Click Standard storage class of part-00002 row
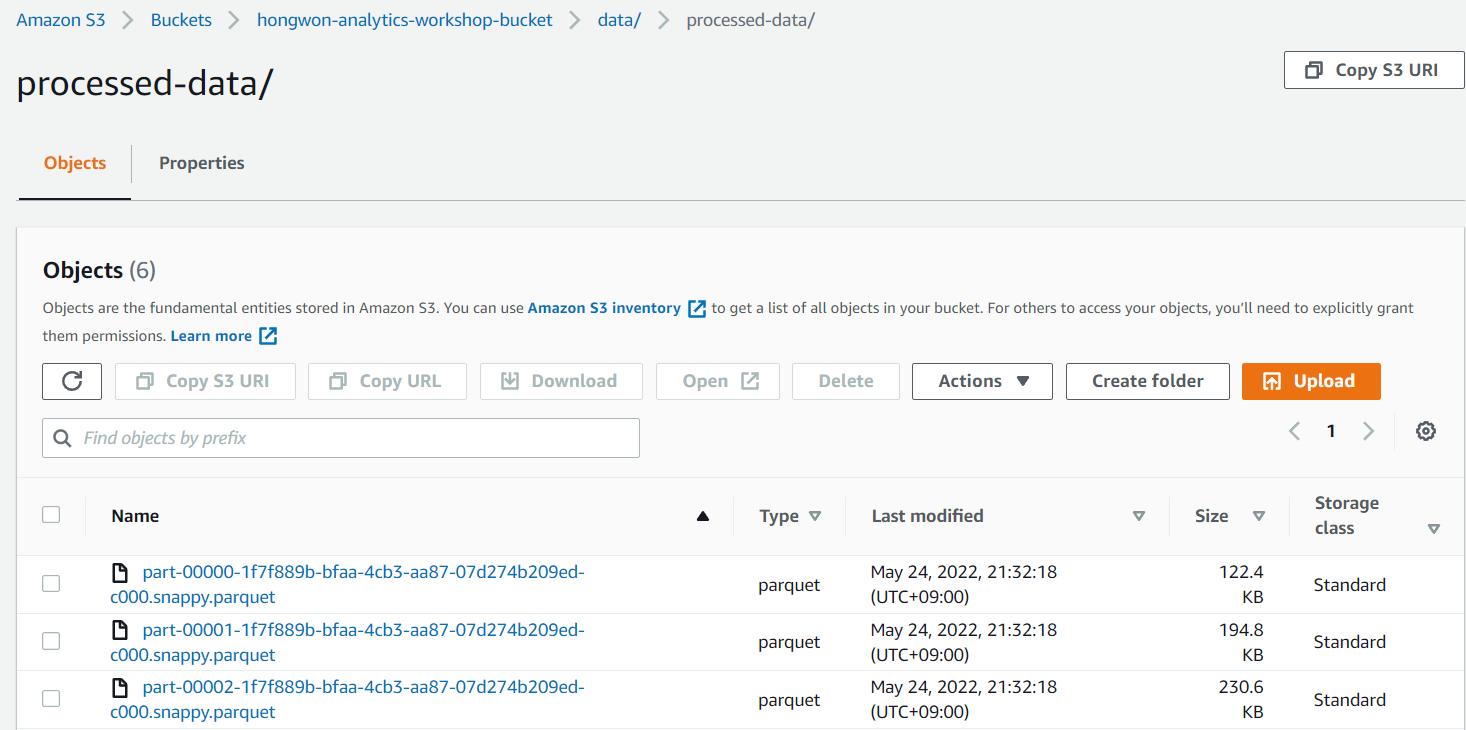1466x730 pixels. [x=1350, y=700]
